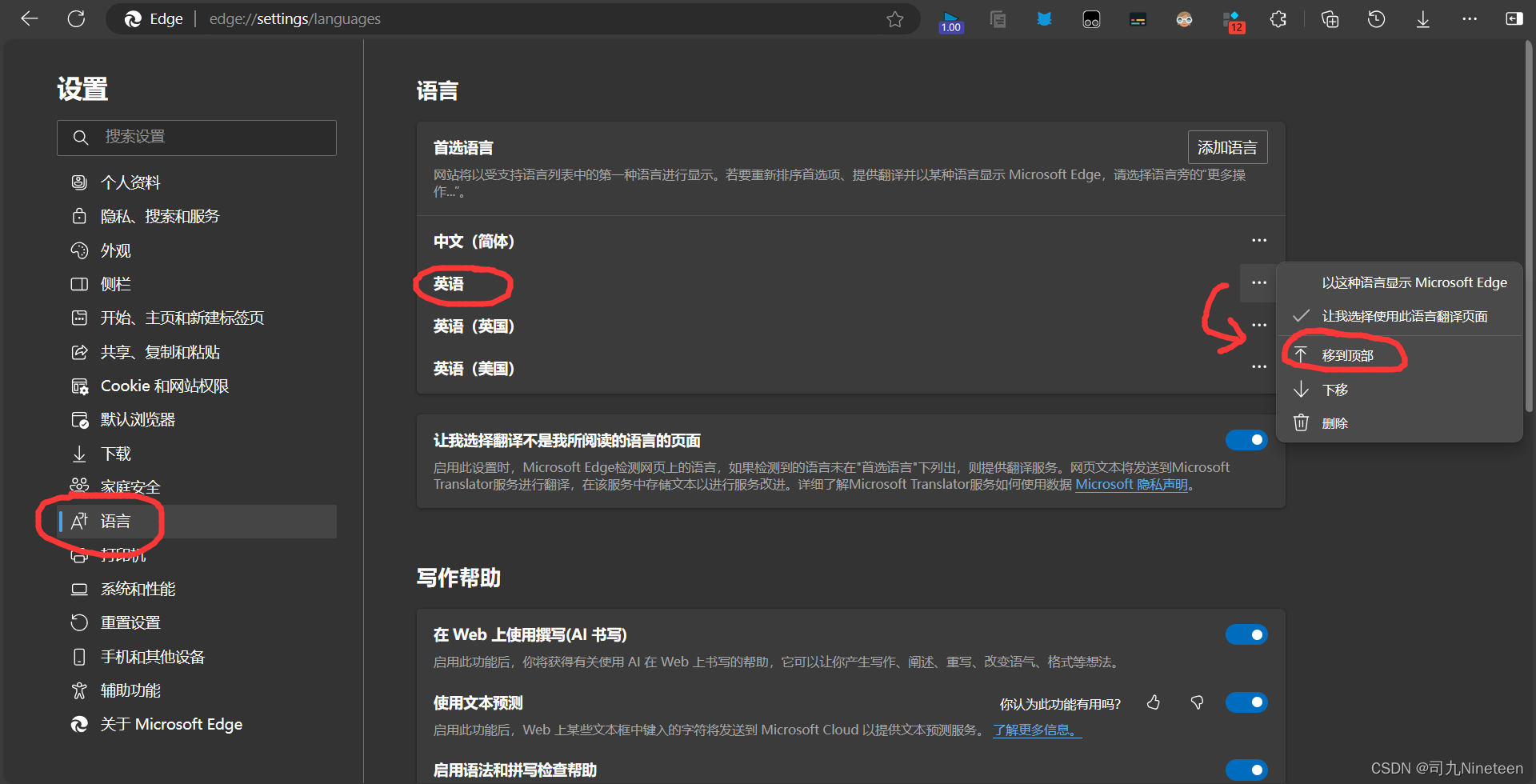Open 隐私、搜索和服务 settings
The height and width of the screenshot is (784, 1536).
(x=197, y=217)
